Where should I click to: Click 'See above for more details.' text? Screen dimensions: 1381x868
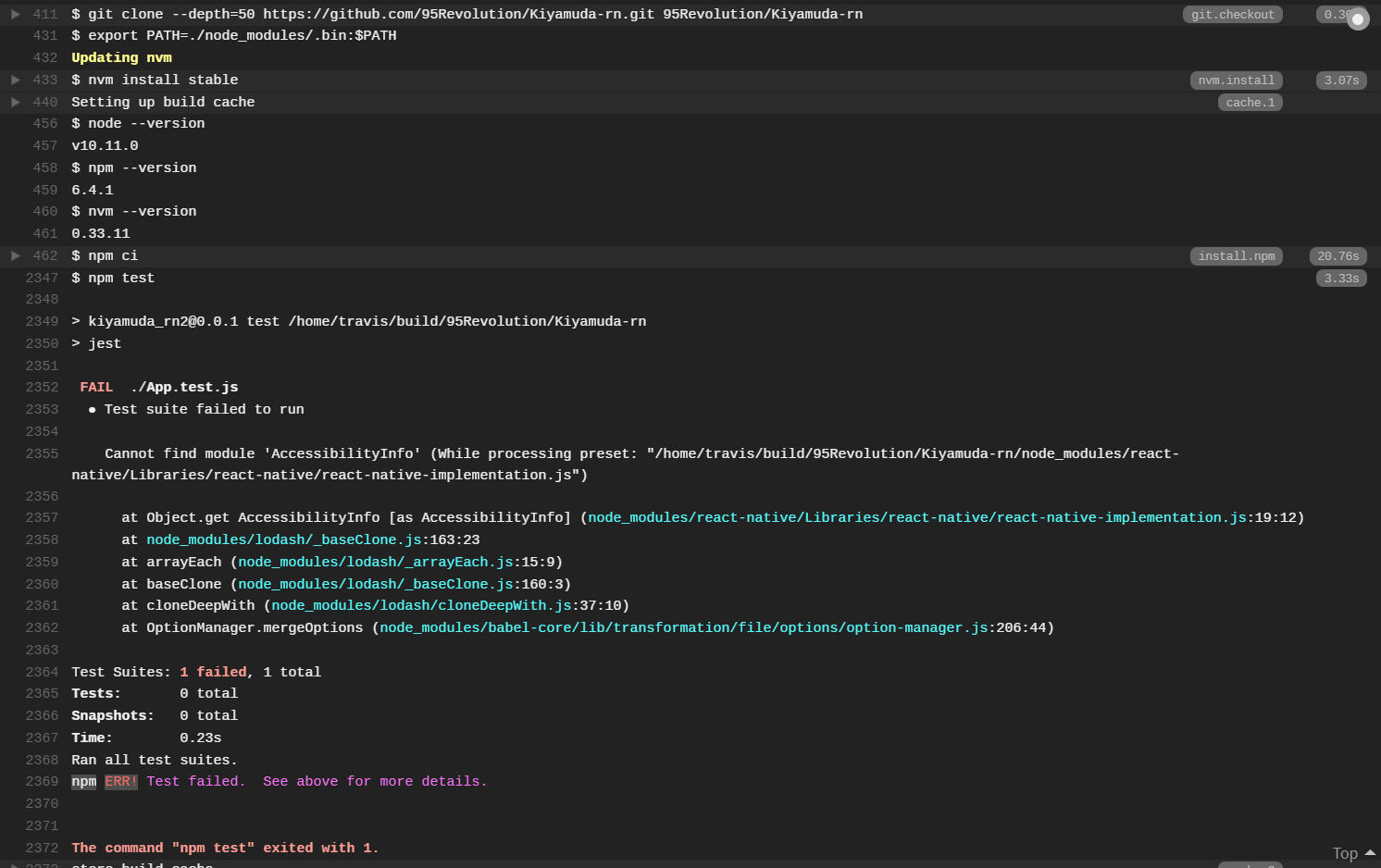(375, 781)
